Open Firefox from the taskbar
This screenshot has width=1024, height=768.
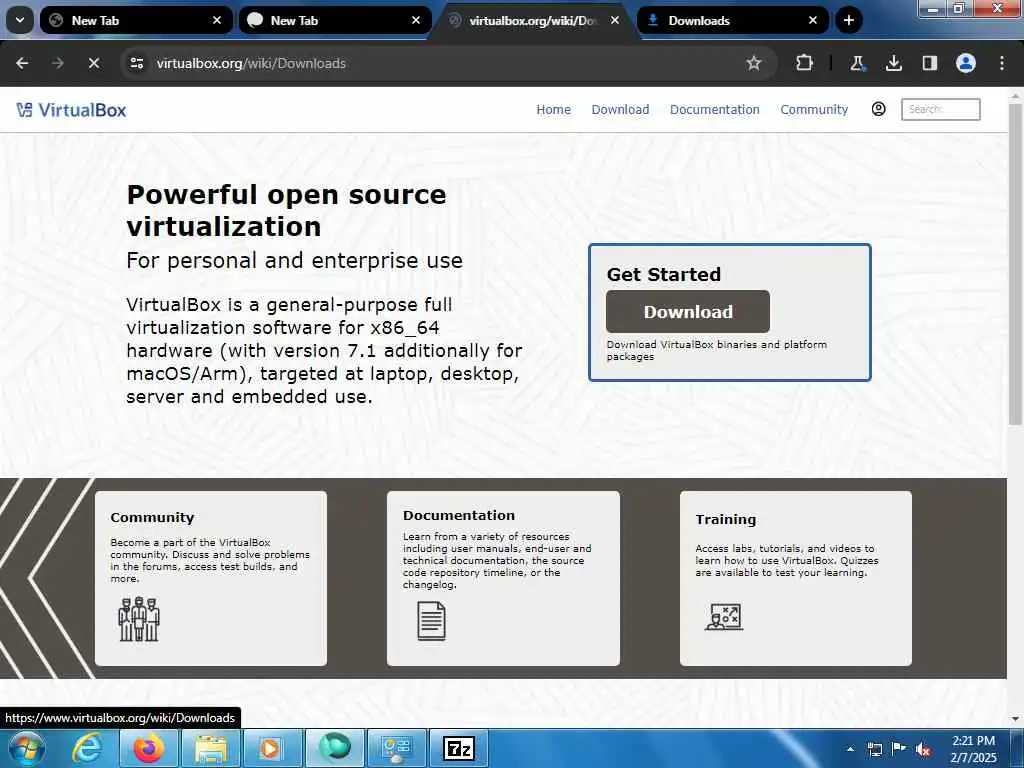tap(149, 748)
